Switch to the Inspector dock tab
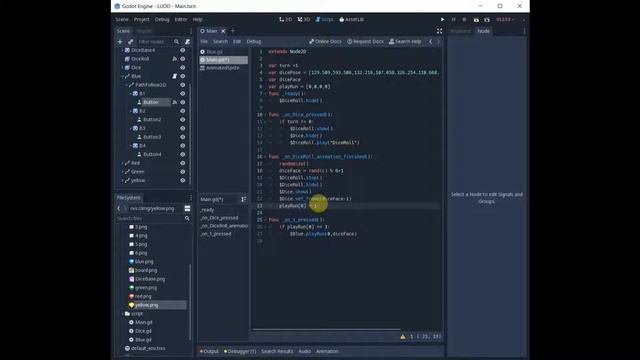Screen dimensions: 640x360 point(460,31)
